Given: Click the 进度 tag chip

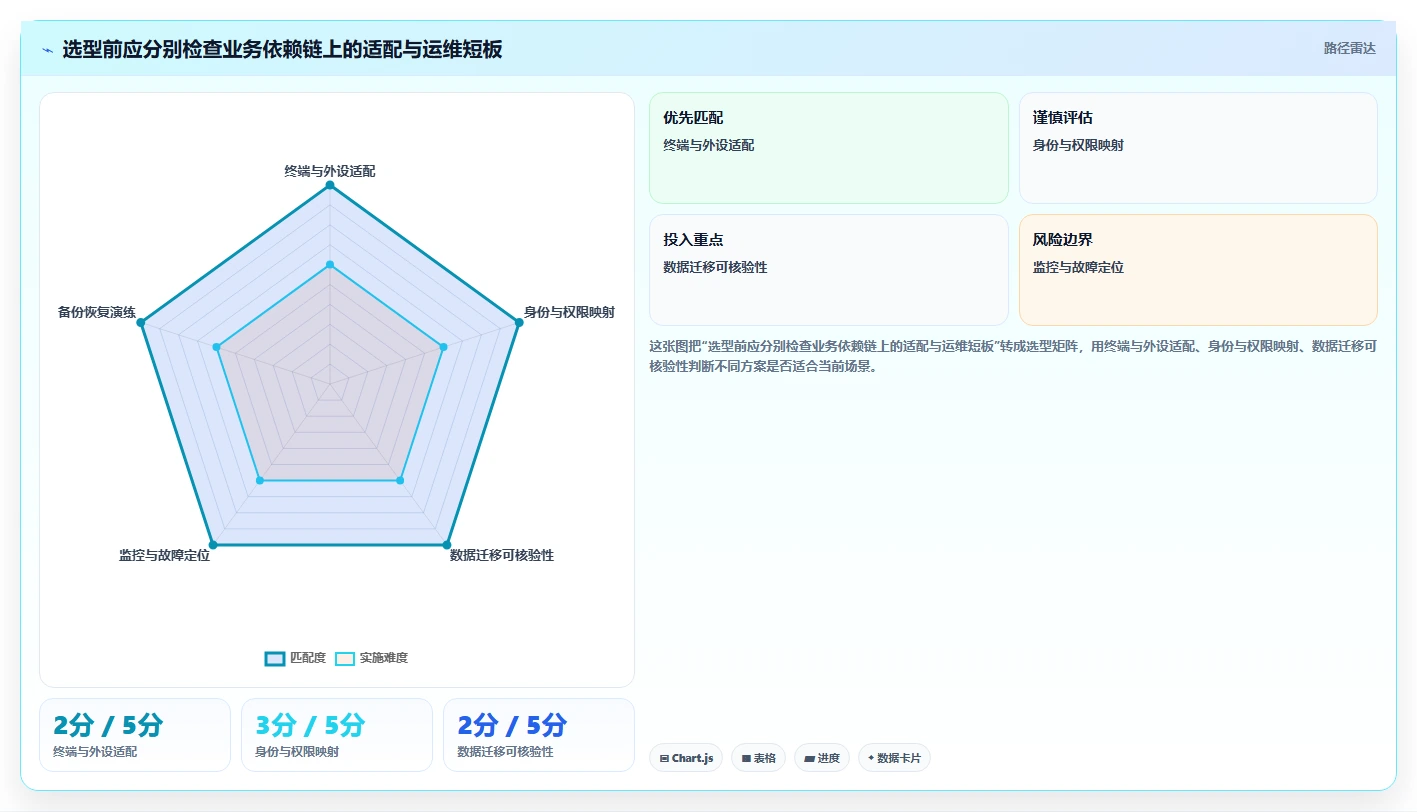Looking at the screenshot, I should click(822, 758).
